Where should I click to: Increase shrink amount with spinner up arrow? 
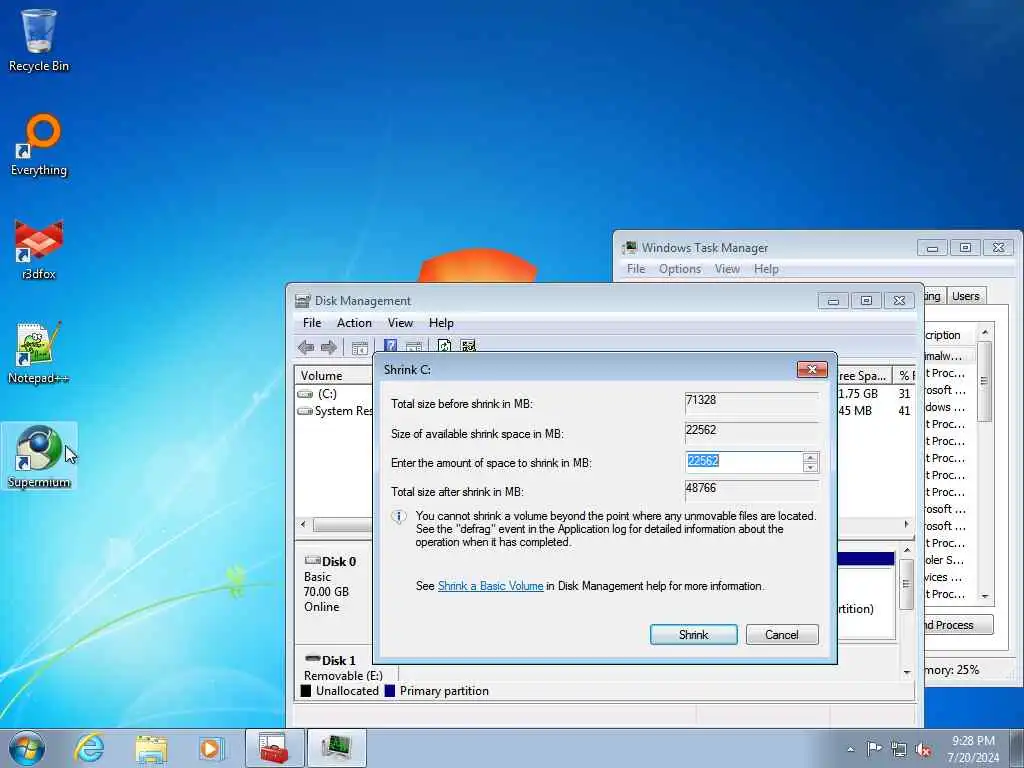(810, 457)
